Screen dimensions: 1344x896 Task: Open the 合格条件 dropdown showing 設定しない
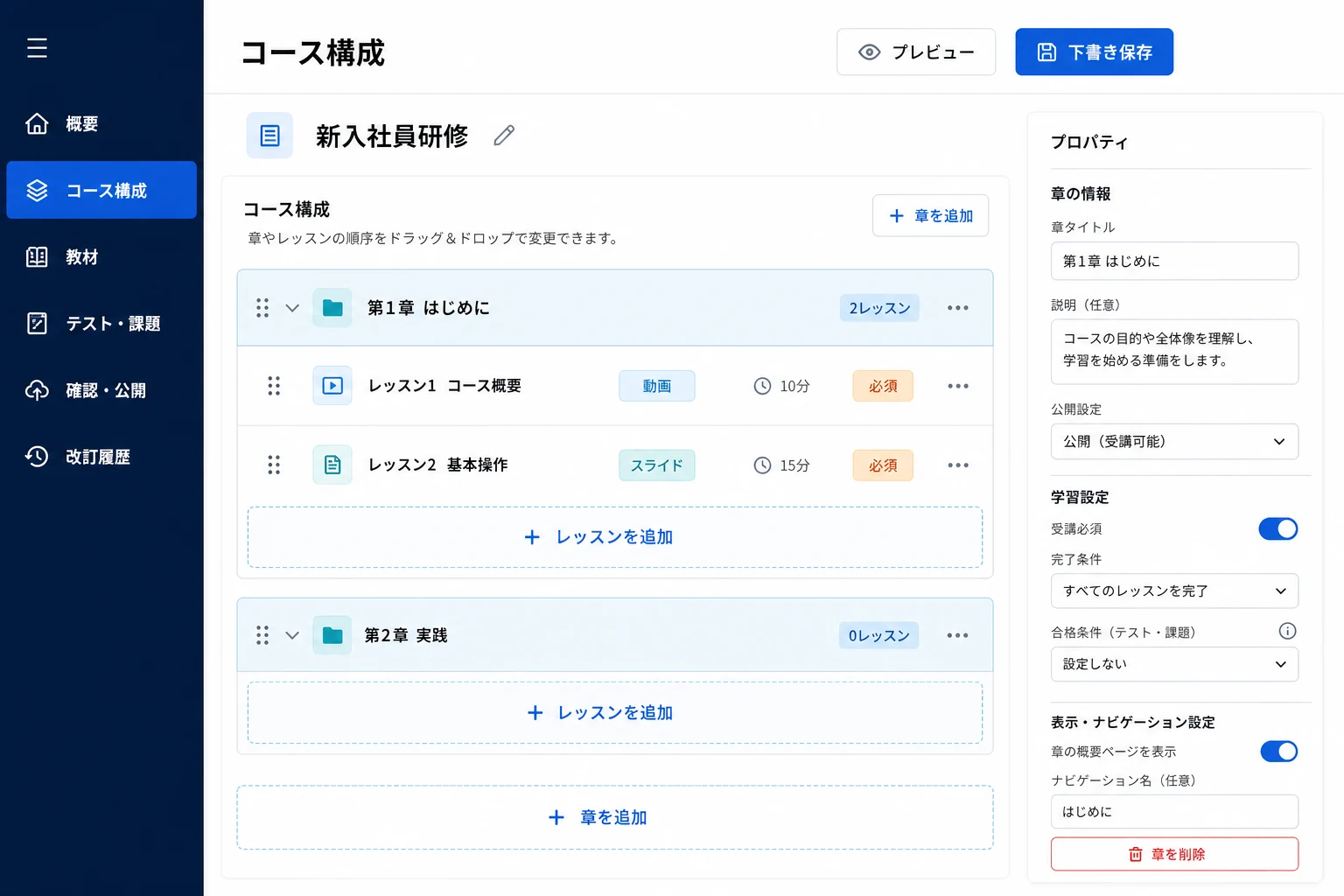(1174, 664)
